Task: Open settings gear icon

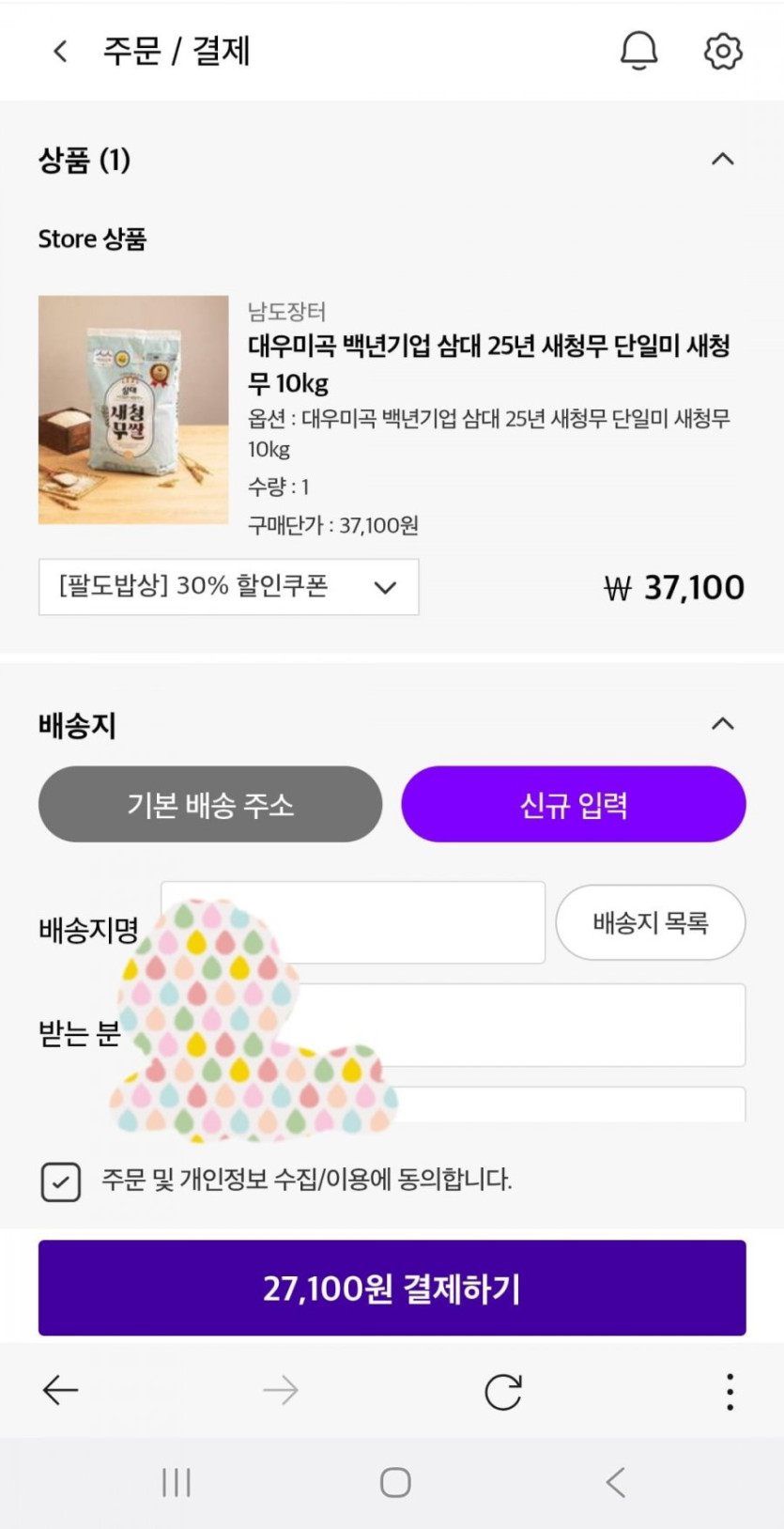Action: [722, 51]
